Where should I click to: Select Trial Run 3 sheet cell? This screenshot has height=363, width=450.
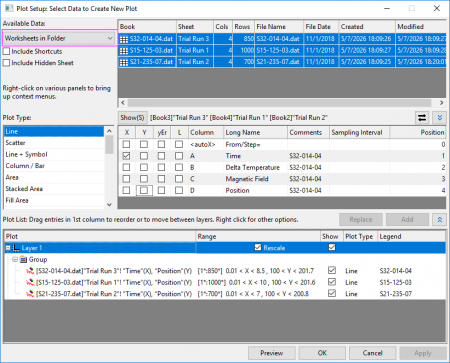(195, 39)
